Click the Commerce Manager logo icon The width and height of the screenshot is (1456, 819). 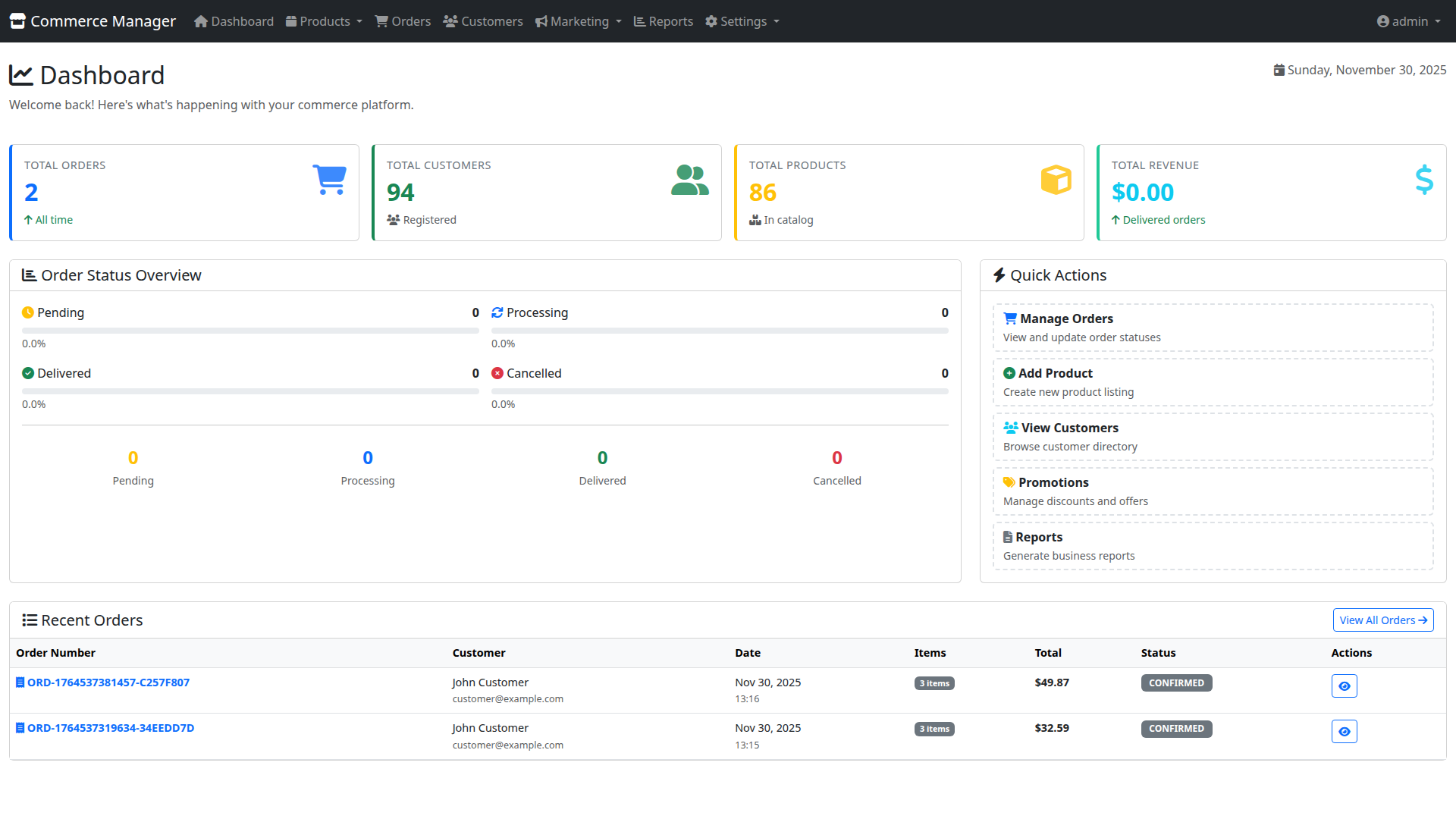coord(17,20)
